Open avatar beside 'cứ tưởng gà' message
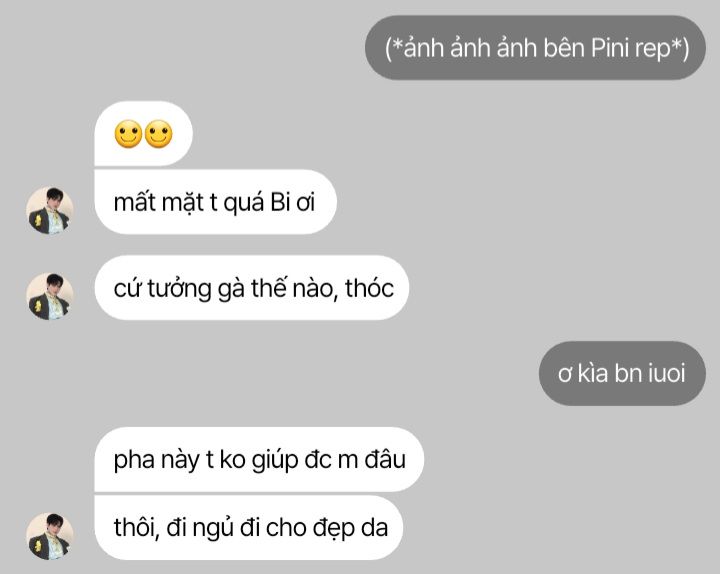Image resolution: width=720 pixels, height=574 pixels. (50, 296)
